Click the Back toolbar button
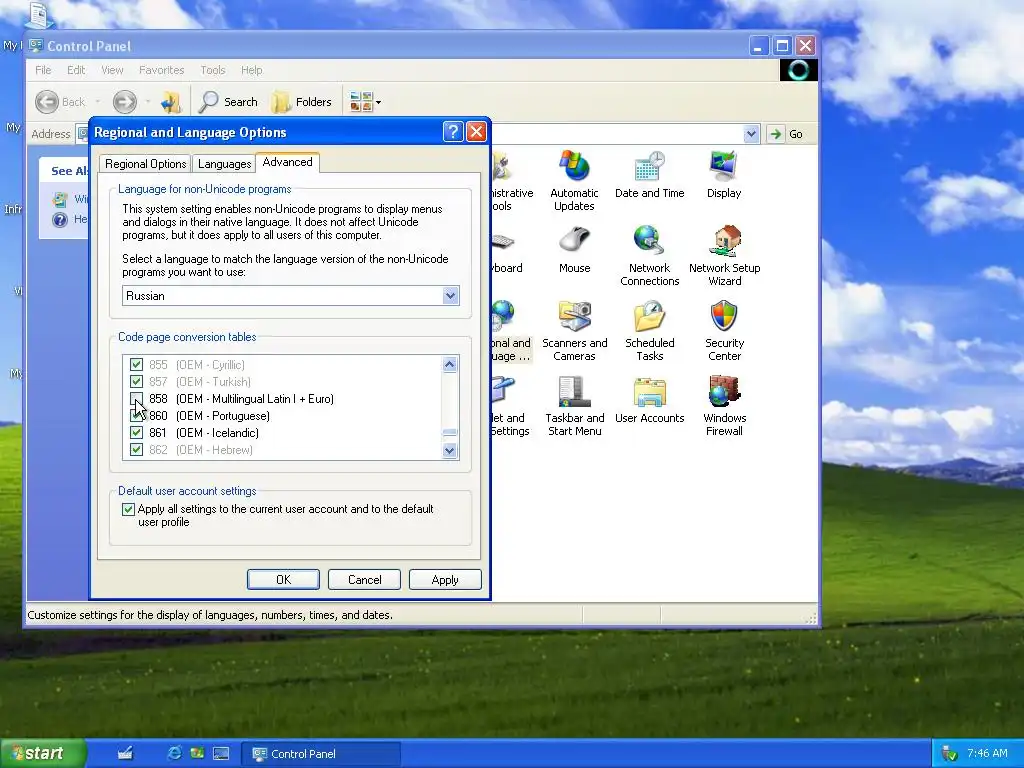1024x768 pixels. (60, 102)
